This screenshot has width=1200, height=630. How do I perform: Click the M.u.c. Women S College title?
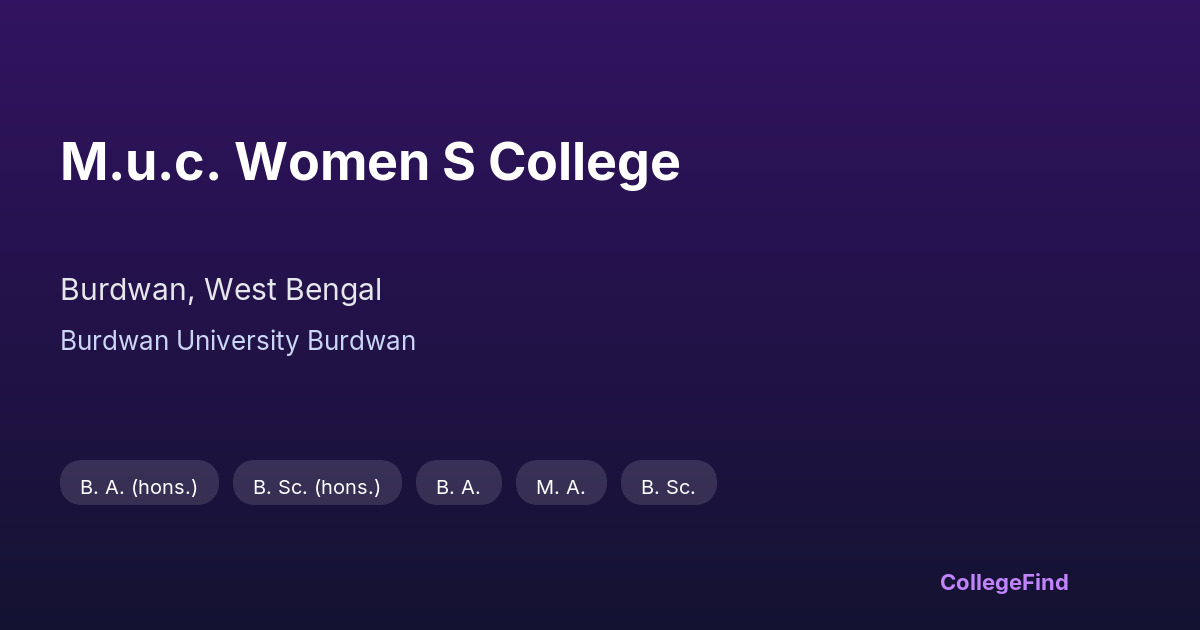pyautogui.click(x=370, y=162)
